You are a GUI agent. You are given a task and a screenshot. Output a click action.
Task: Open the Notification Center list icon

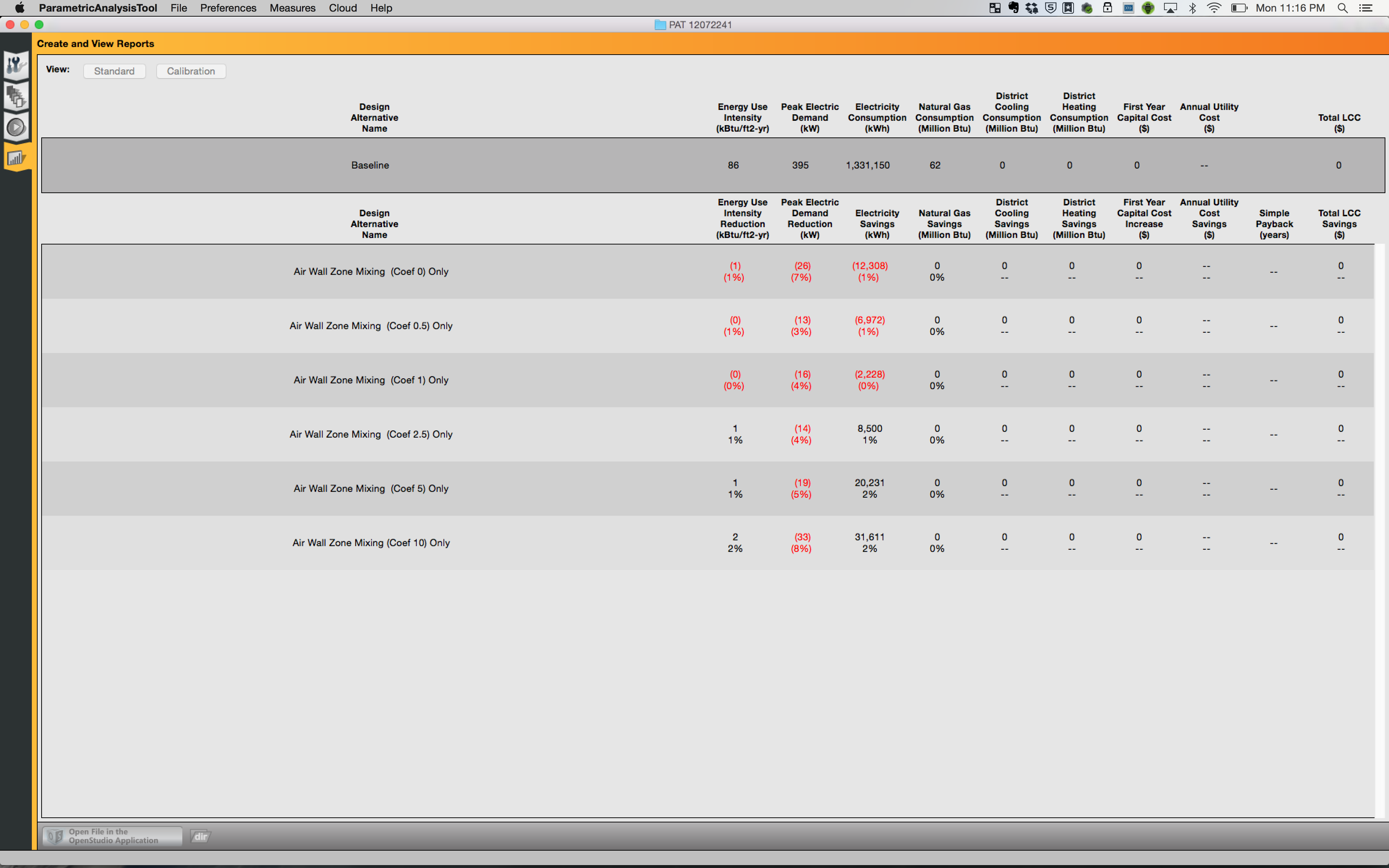coord(1366,8)
